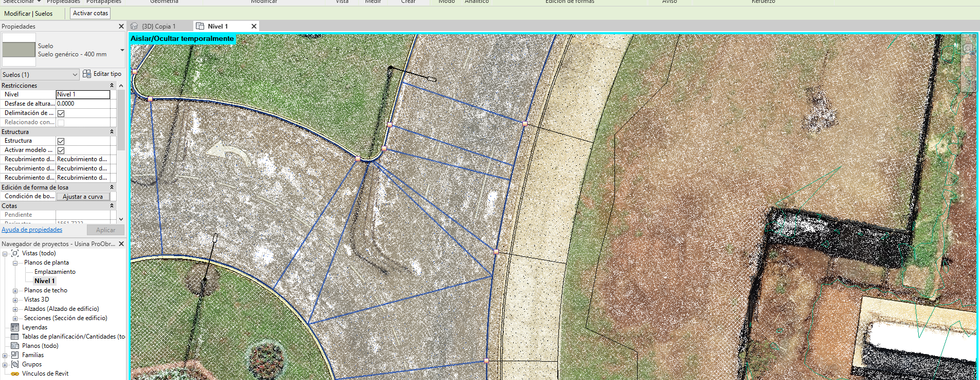Collapse the Edición de forma de losa group
The image size is (980, 380).
(x=112, y=187)
